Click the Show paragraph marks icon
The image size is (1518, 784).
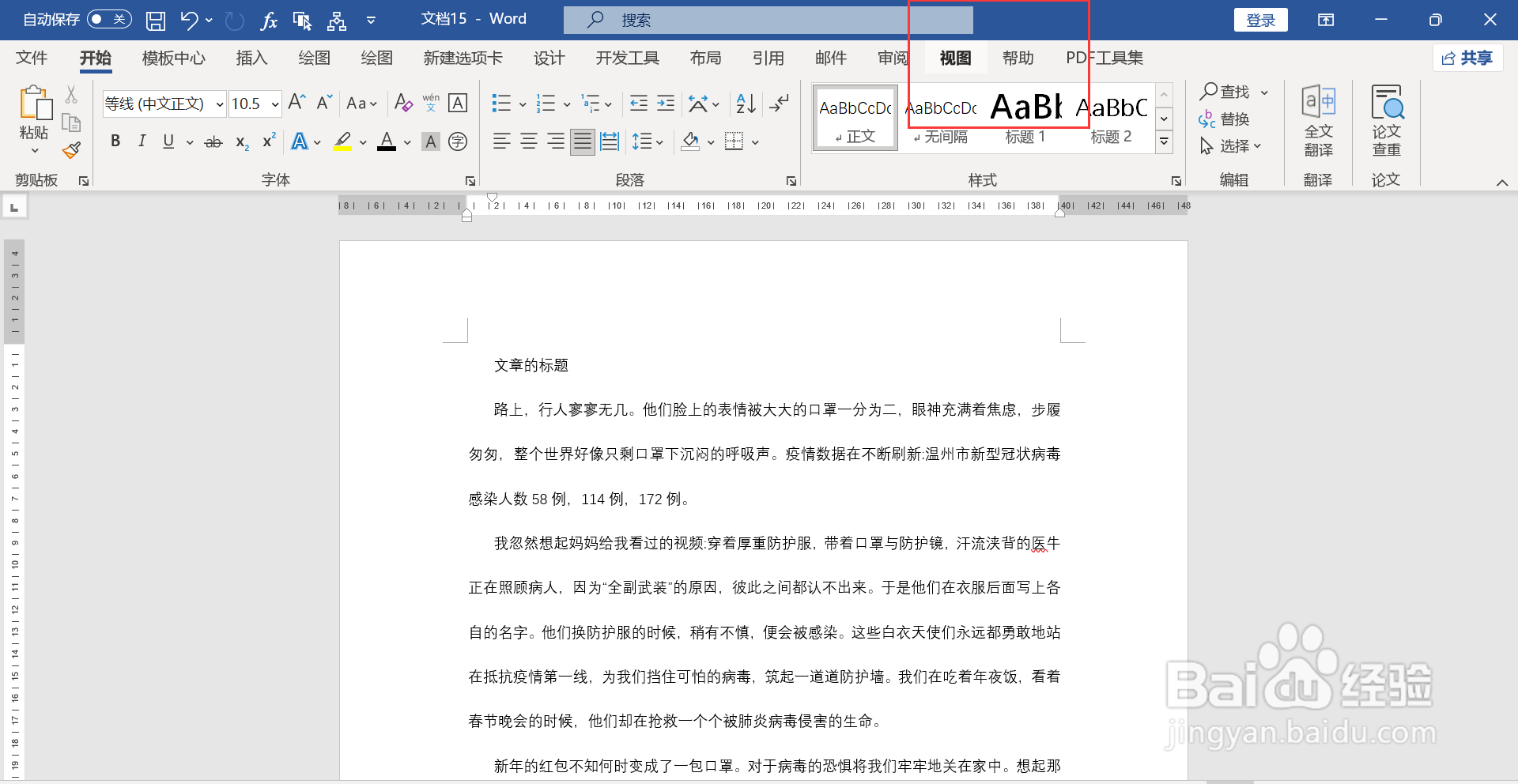click(x=780, y=103)
